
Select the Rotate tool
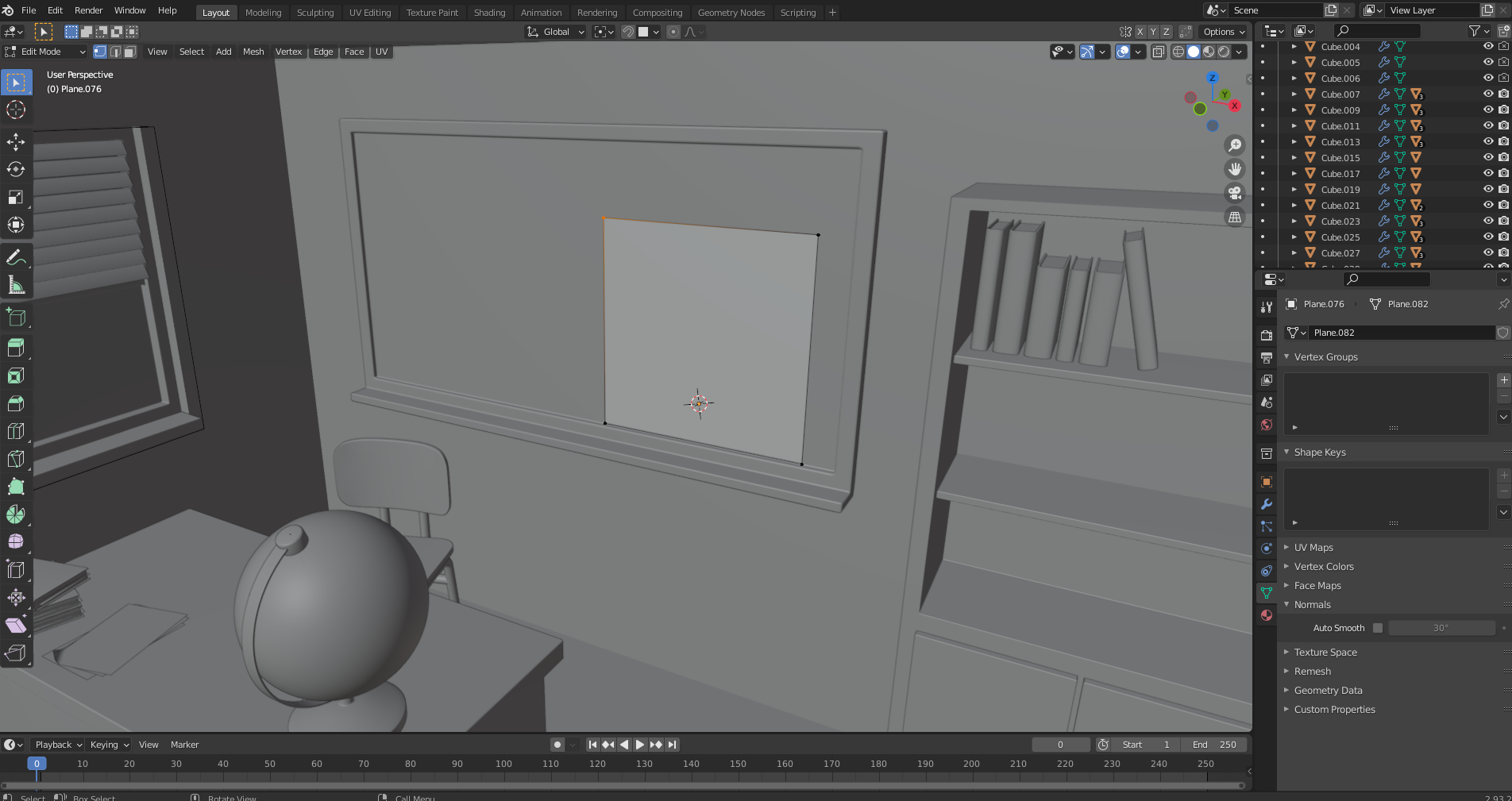tap(16, 169)
